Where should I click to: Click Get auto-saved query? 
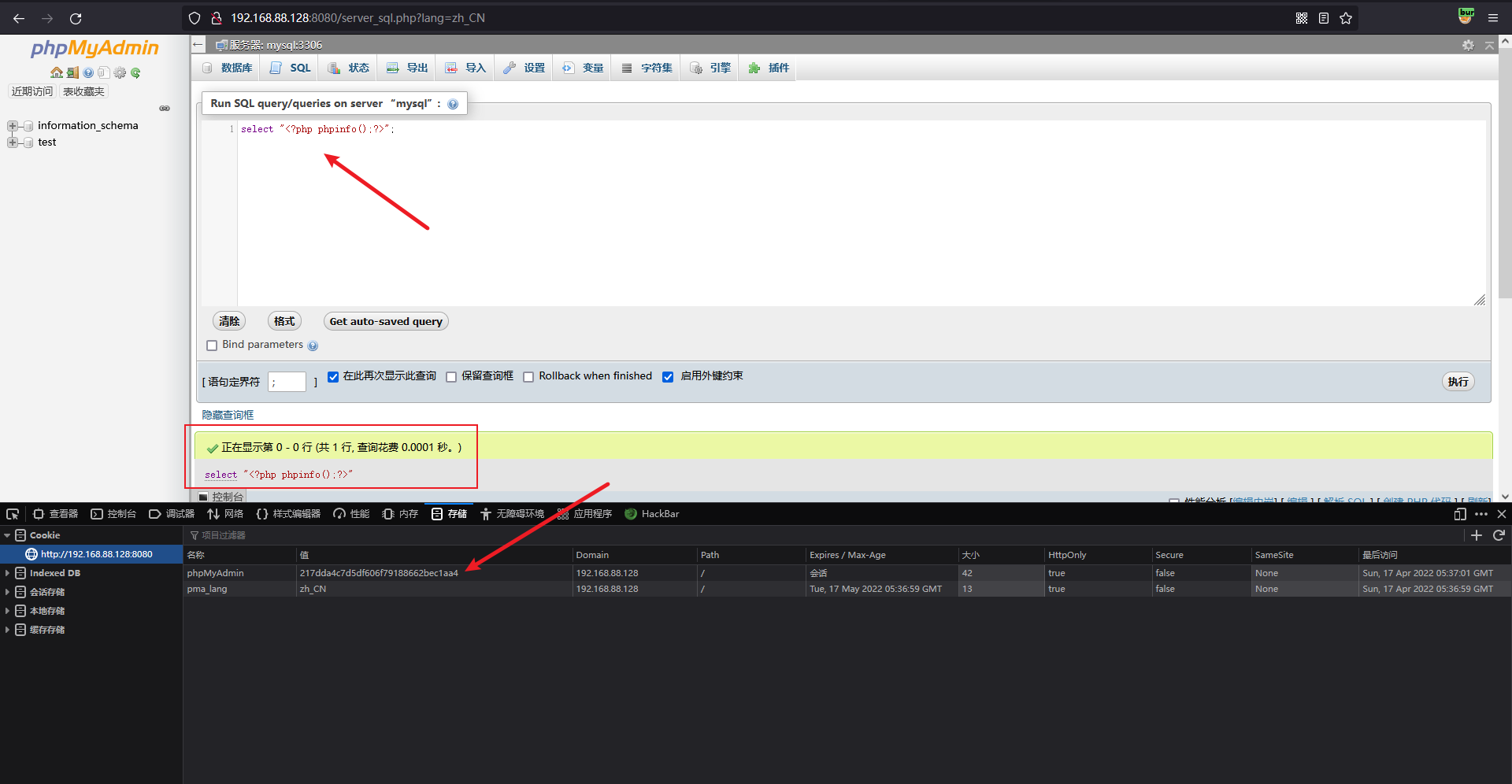point(386,321)
